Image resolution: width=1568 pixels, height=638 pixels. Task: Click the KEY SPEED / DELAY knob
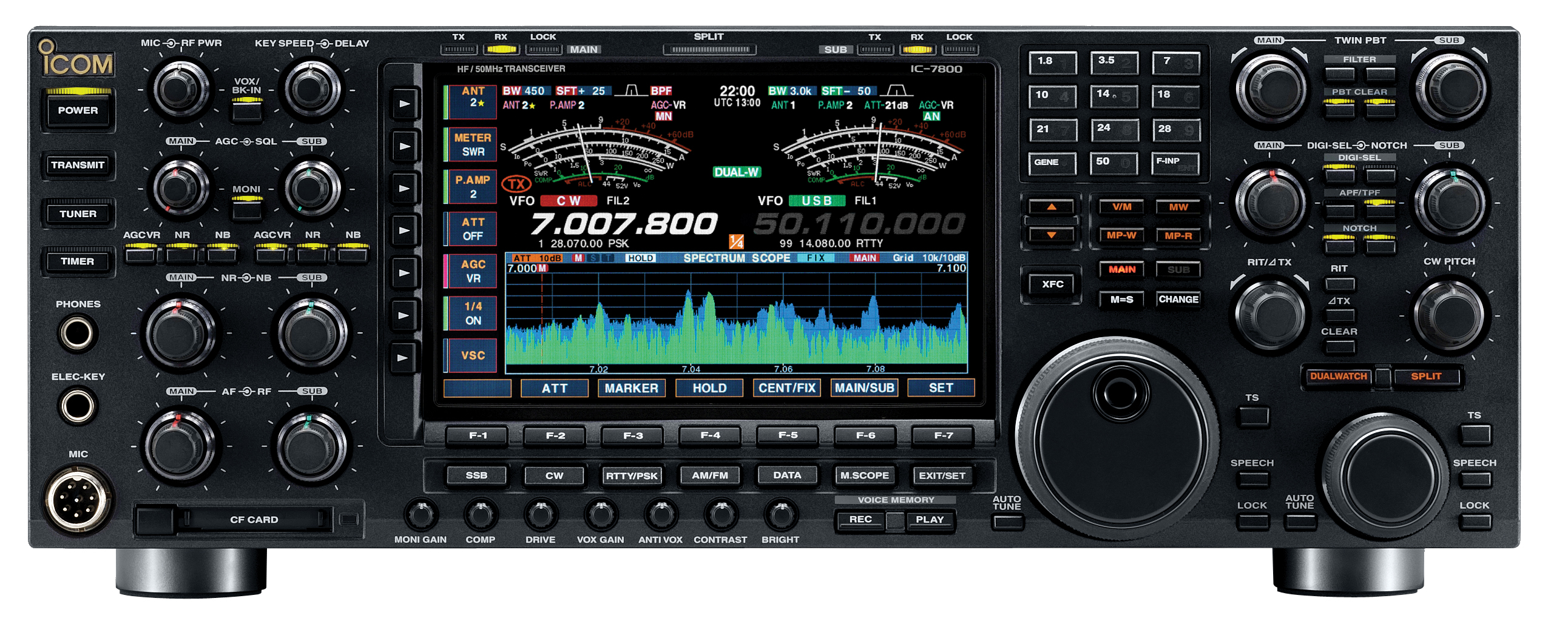[x=312, y=90]
